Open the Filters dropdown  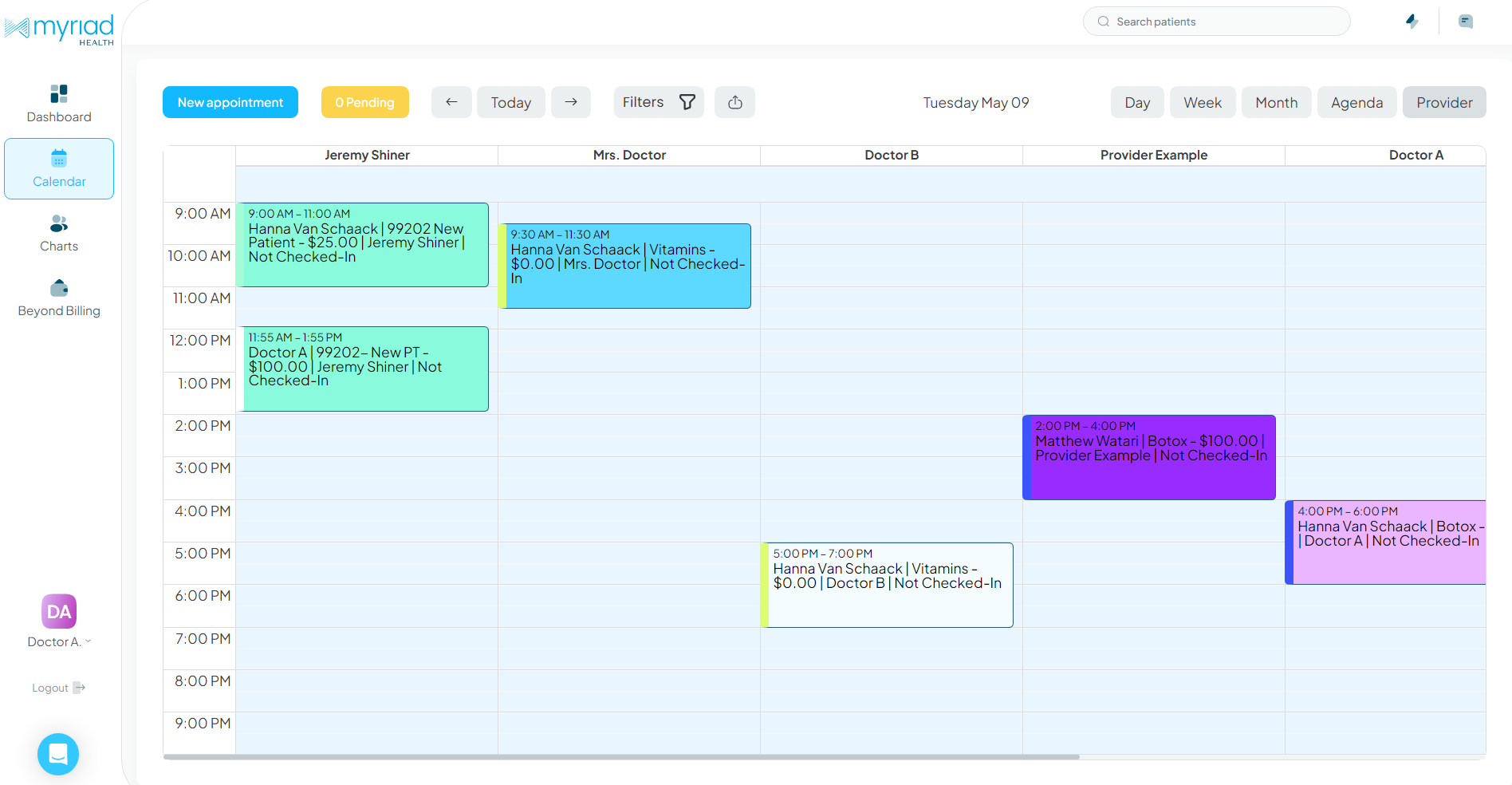pyautogui.click(x=658, y=102)
